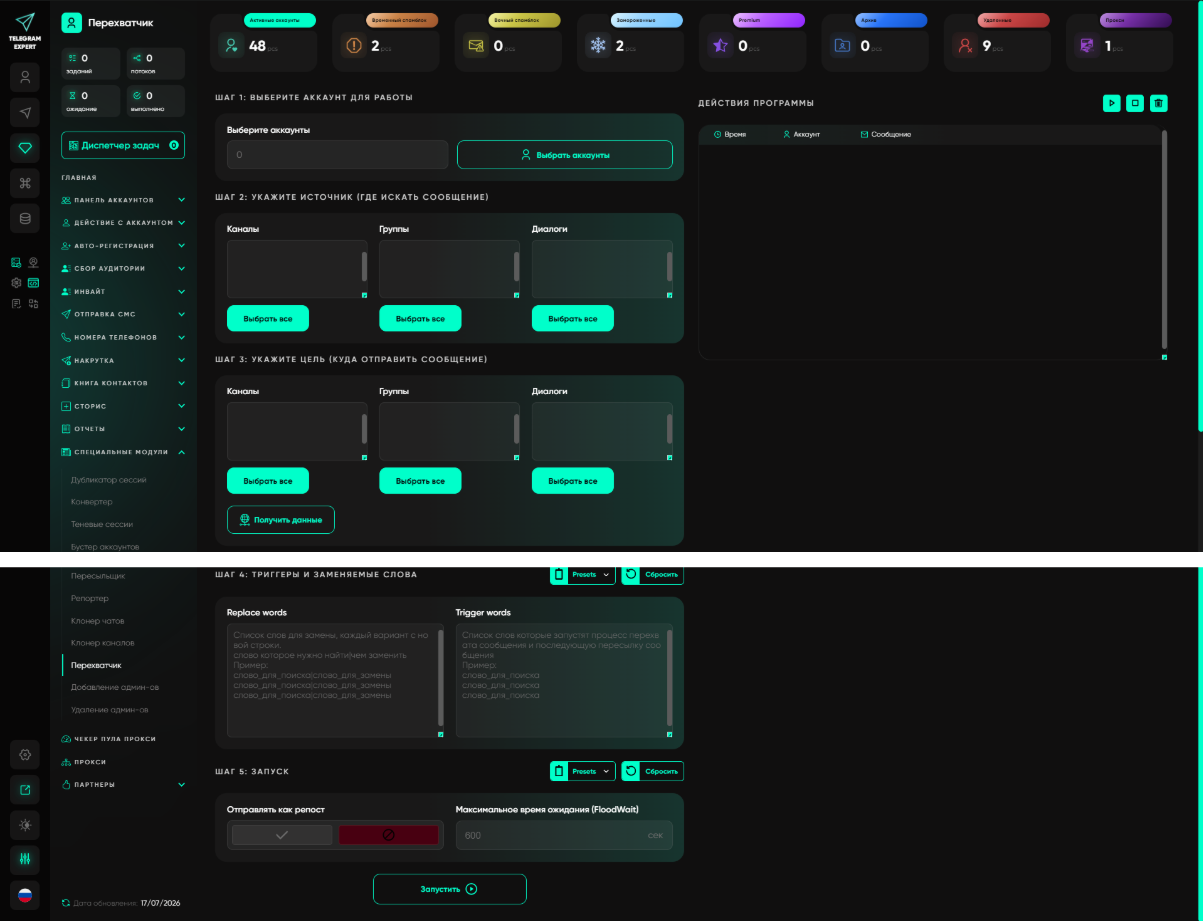This screenshot has width=1203, height=921.
Task: Click the Replace words text area
Action: coord(335,681)
